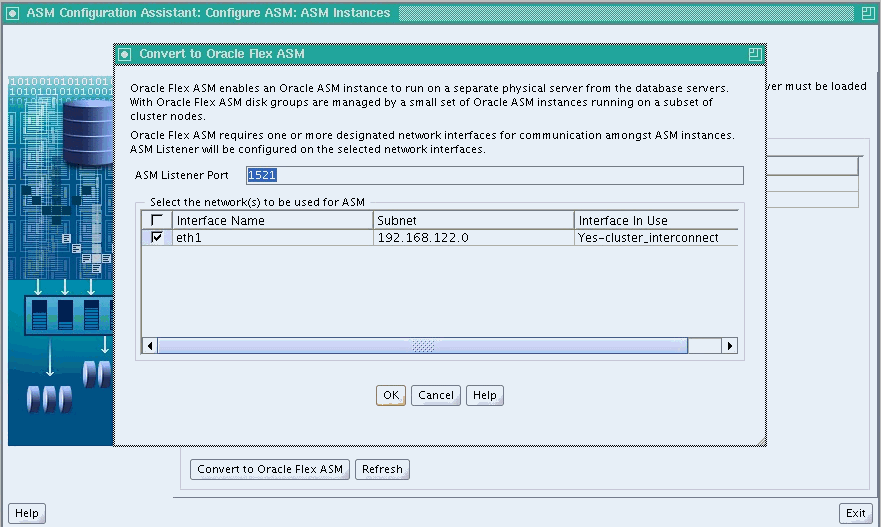Maximize the Convert to Oracle Flex ASM dialog
Viewport: 881px width, 527px height.
[x=755, y=54]
